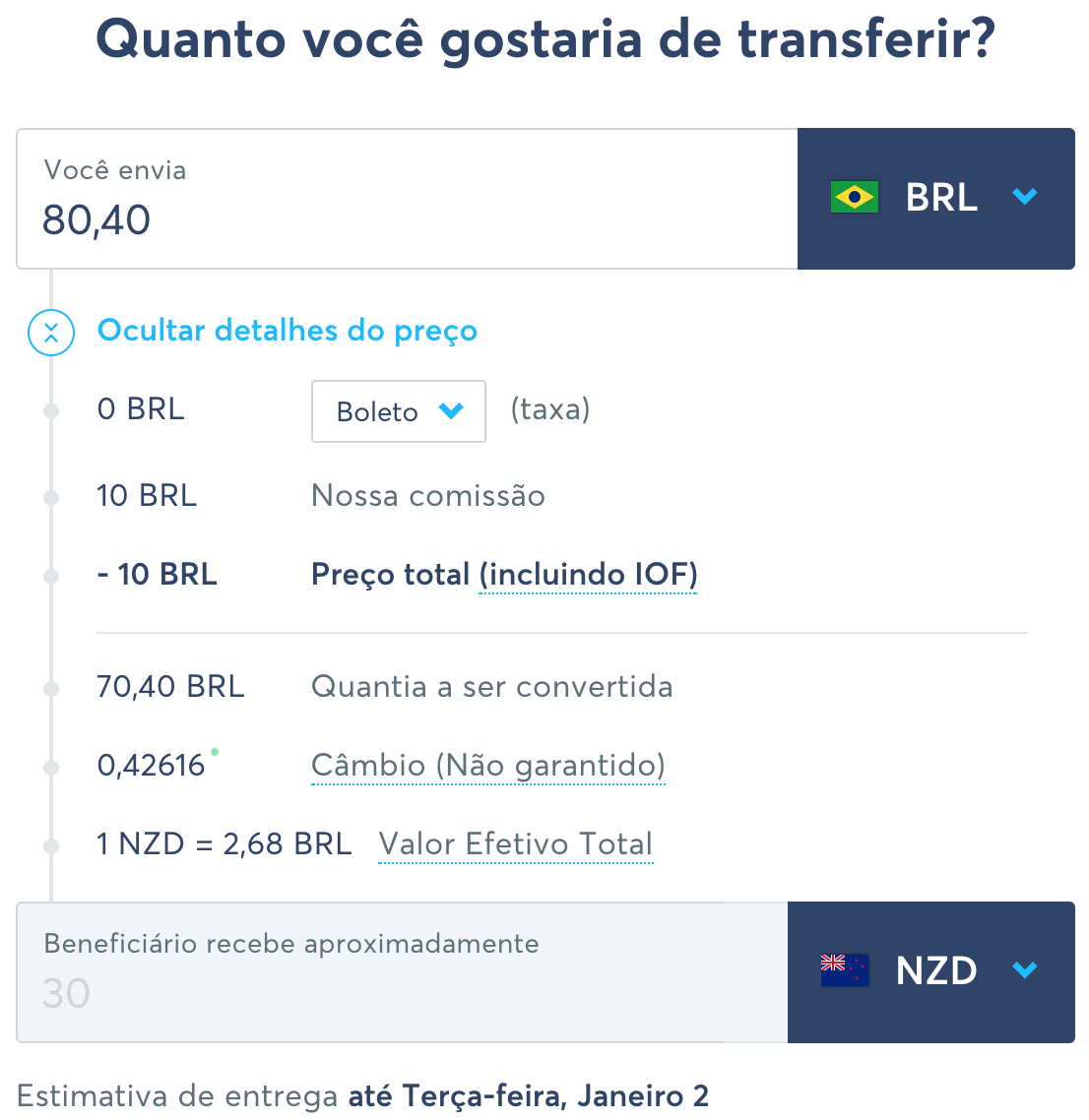Click the green dot beside exchange rate
Viewport: 1089px width, 1120px height.
215,752
